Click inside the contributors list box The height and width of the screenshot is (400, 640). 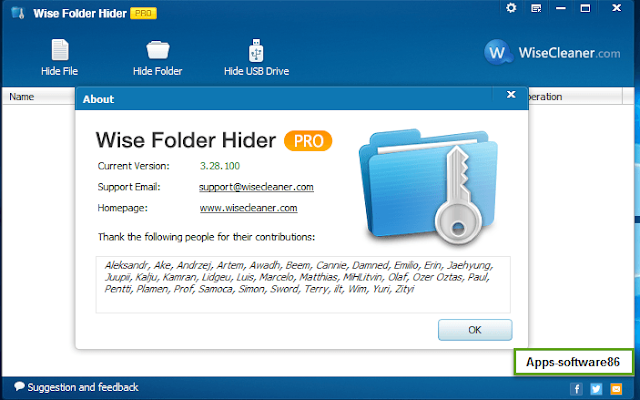pos(303,284)
